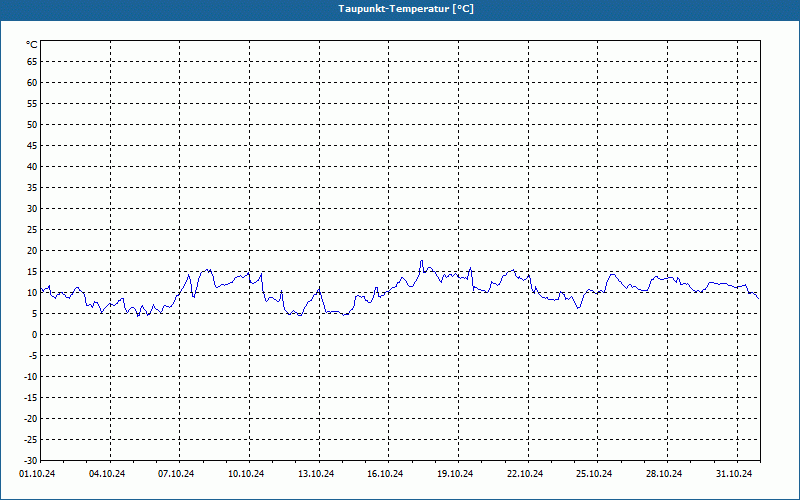Click the 04.10.24 date label
800x500 pixels.
(107, 474)
